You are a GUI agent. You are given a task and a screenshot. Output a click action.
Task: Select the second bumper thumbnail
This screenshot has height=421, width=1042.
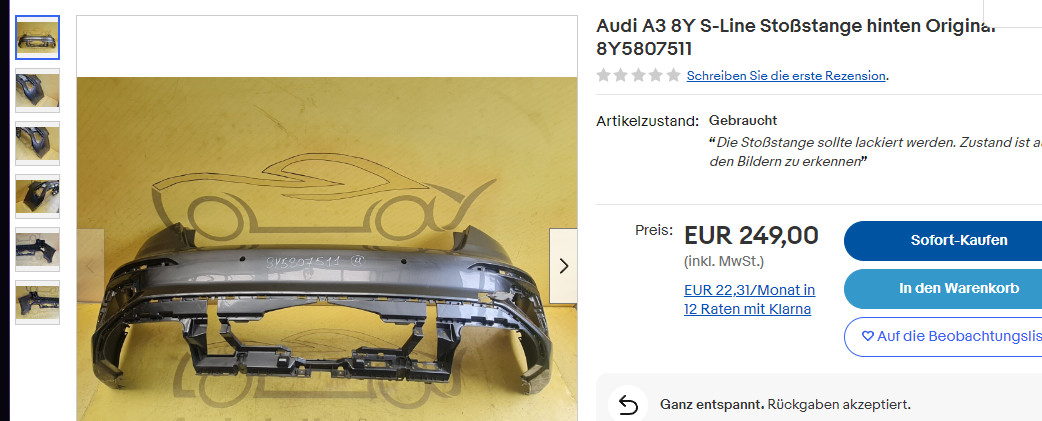(x=37, y=90)
